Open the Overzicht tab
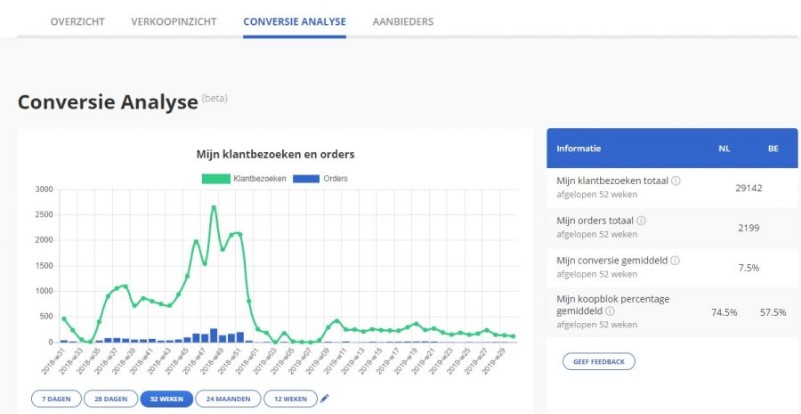The image size is (801, 414). 77,21
